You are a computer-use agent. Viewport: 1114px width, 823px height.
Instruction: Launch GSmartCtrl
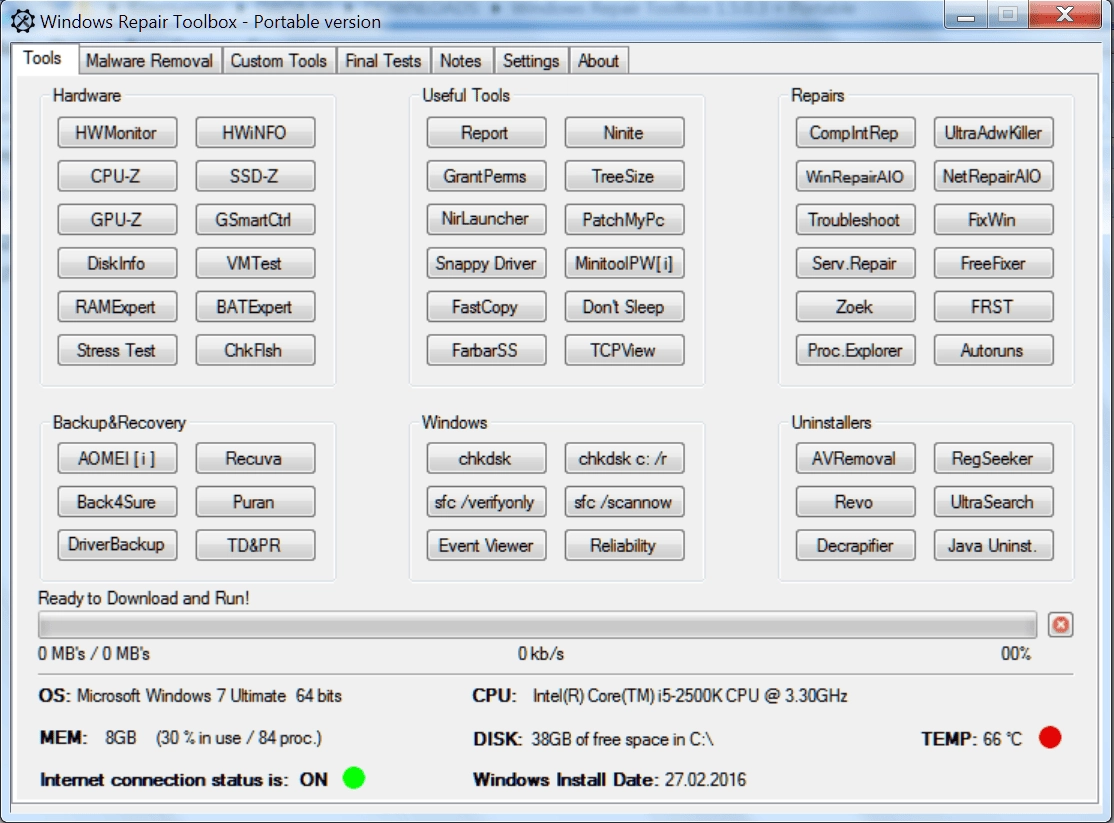255,220
